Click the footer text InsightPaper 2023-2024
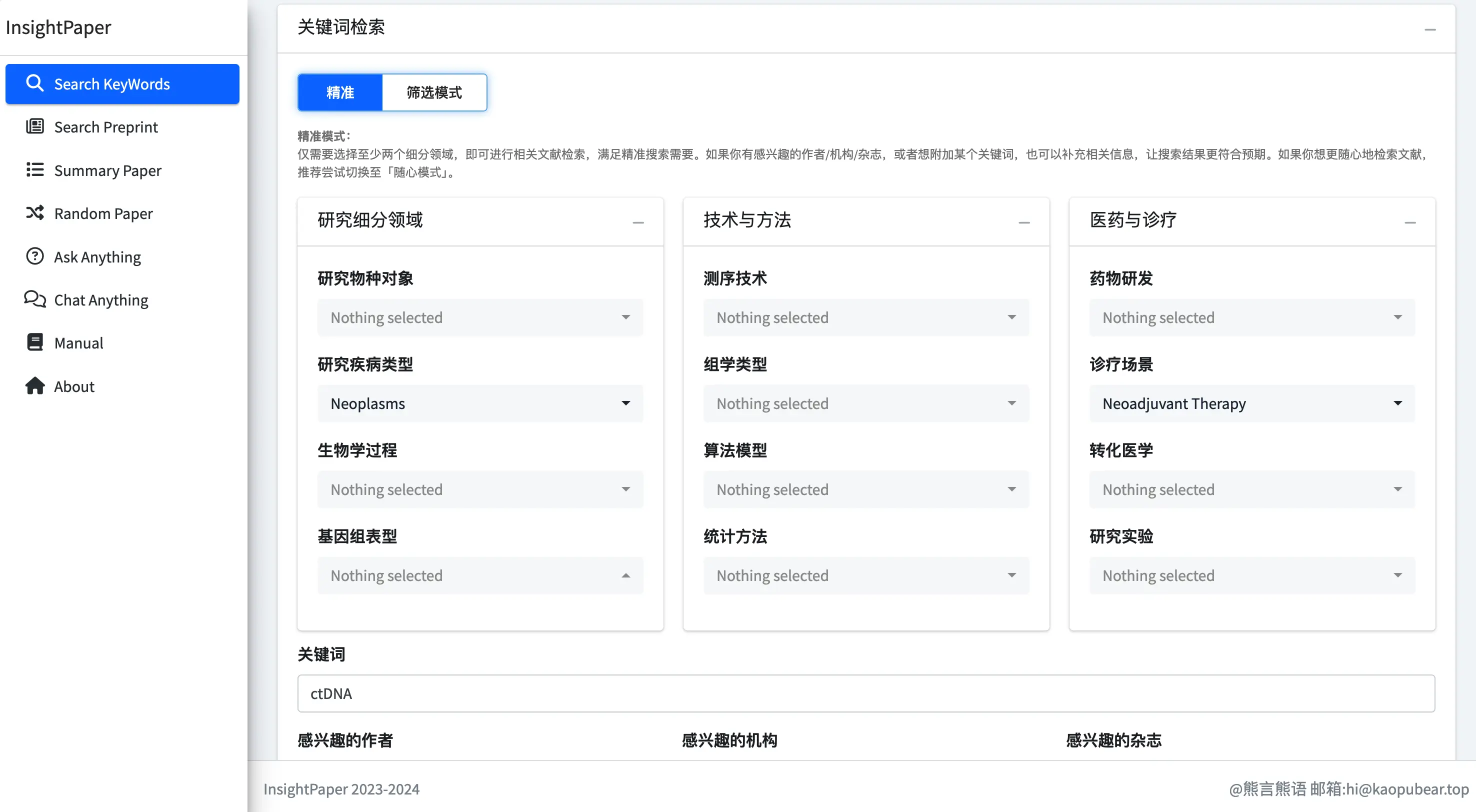 (341, 789)
